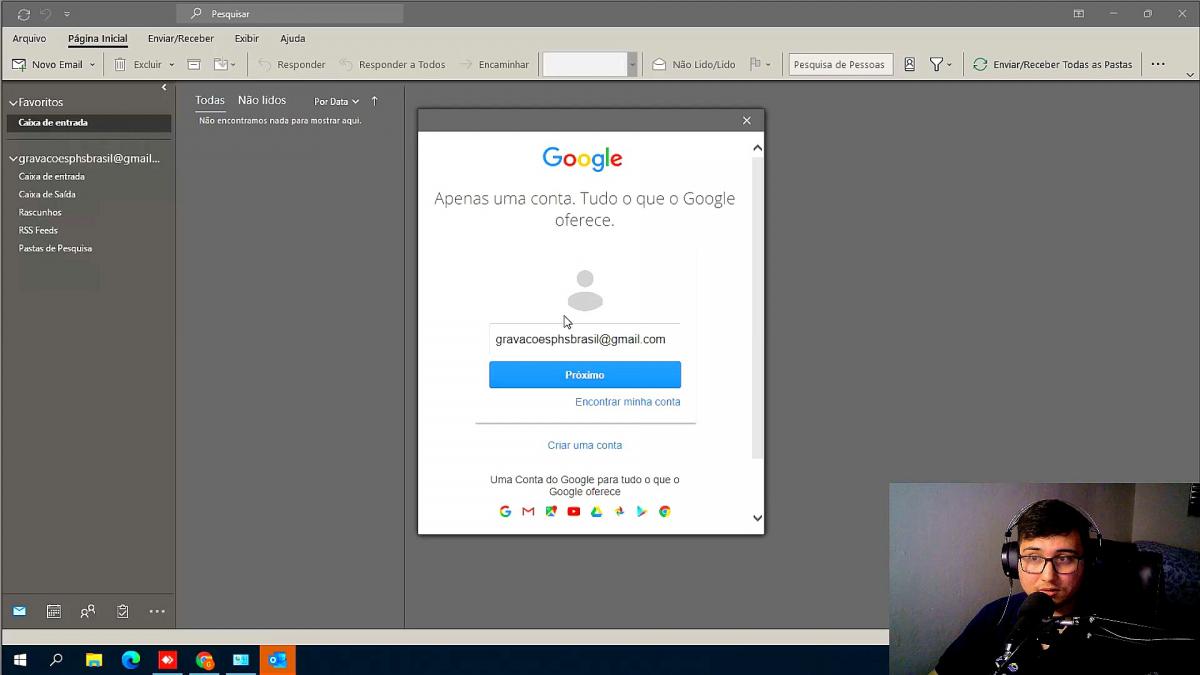Click the Responder button
This screenshot has width=1200, height=675.
[292, 64]
